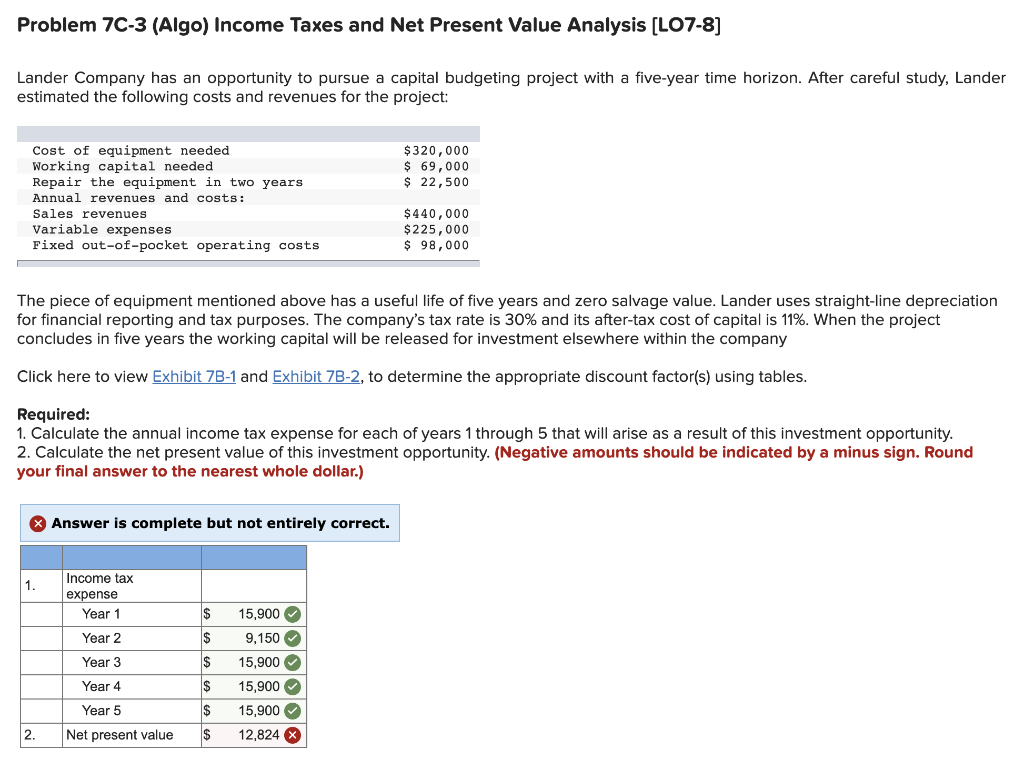Click the green checkmark beside Year 5

pyautogui.click(x=293, y=710)
